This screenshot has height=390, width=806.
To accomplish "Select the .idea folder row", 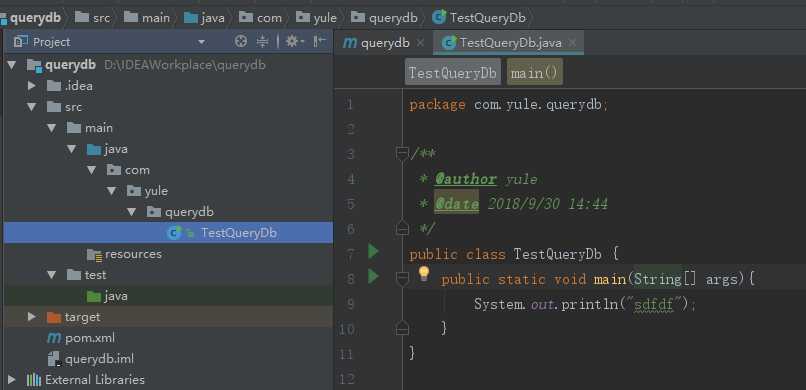I will pos(168,86).
